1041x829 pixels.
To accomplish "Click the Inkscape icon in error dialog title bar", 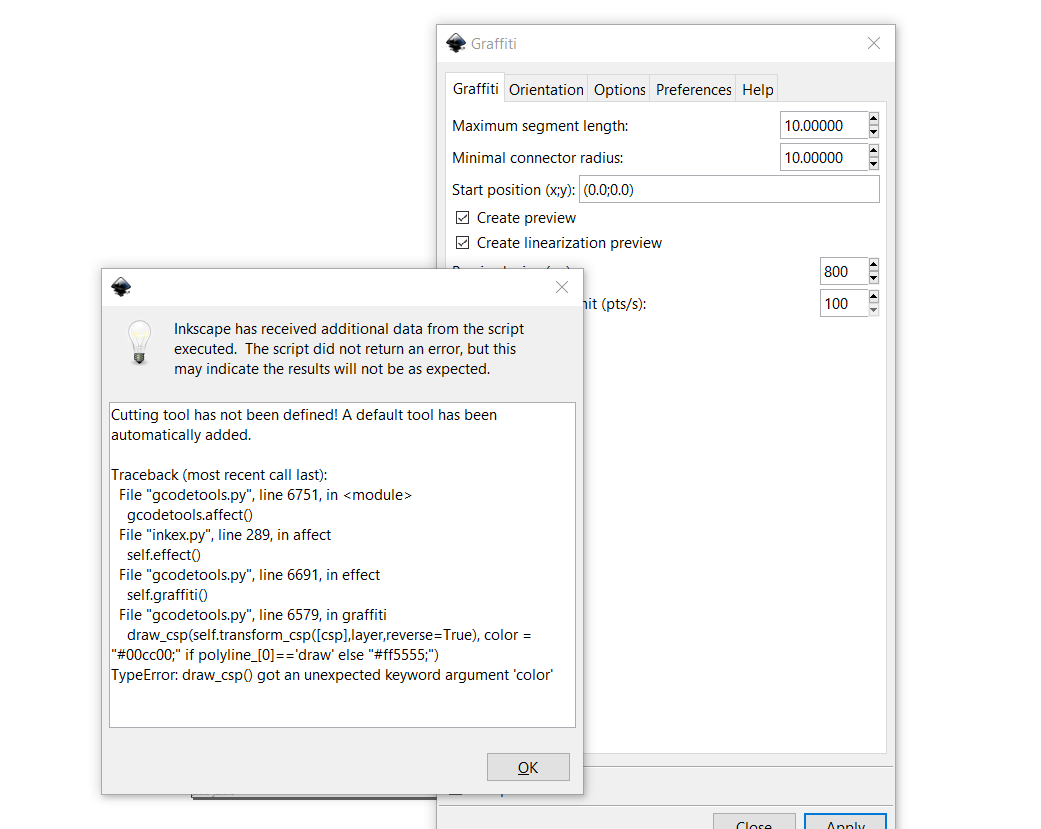I will pyautogui.click(x=121, y=287).
